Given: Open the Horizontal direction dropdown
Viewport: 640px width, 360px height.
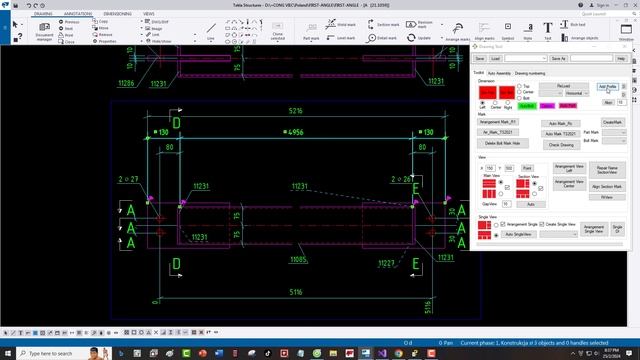Looking at the screenshot, I should click(577, 93).
